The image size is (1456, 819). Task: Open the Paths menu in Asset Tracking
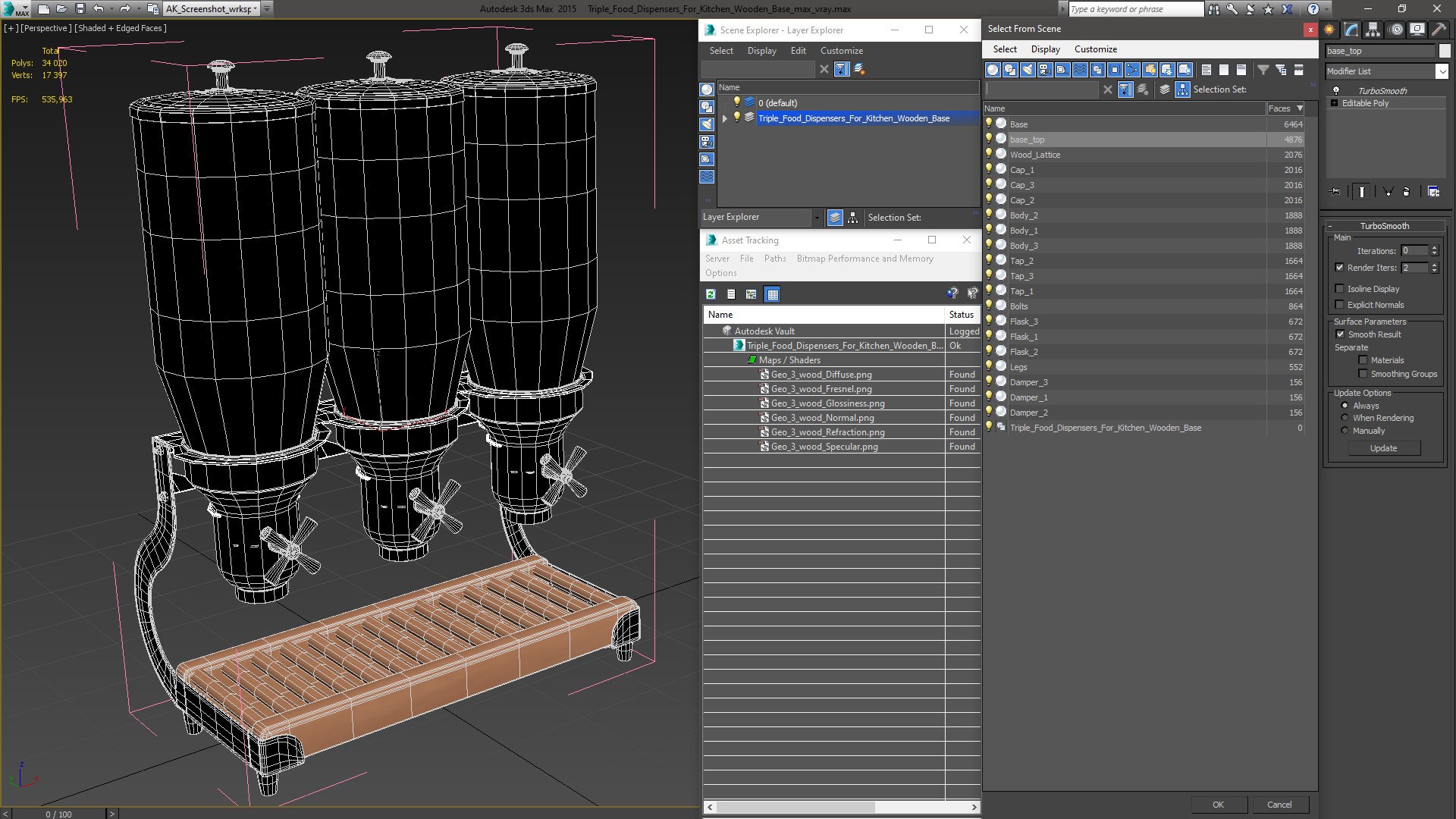tap(774, 259)
